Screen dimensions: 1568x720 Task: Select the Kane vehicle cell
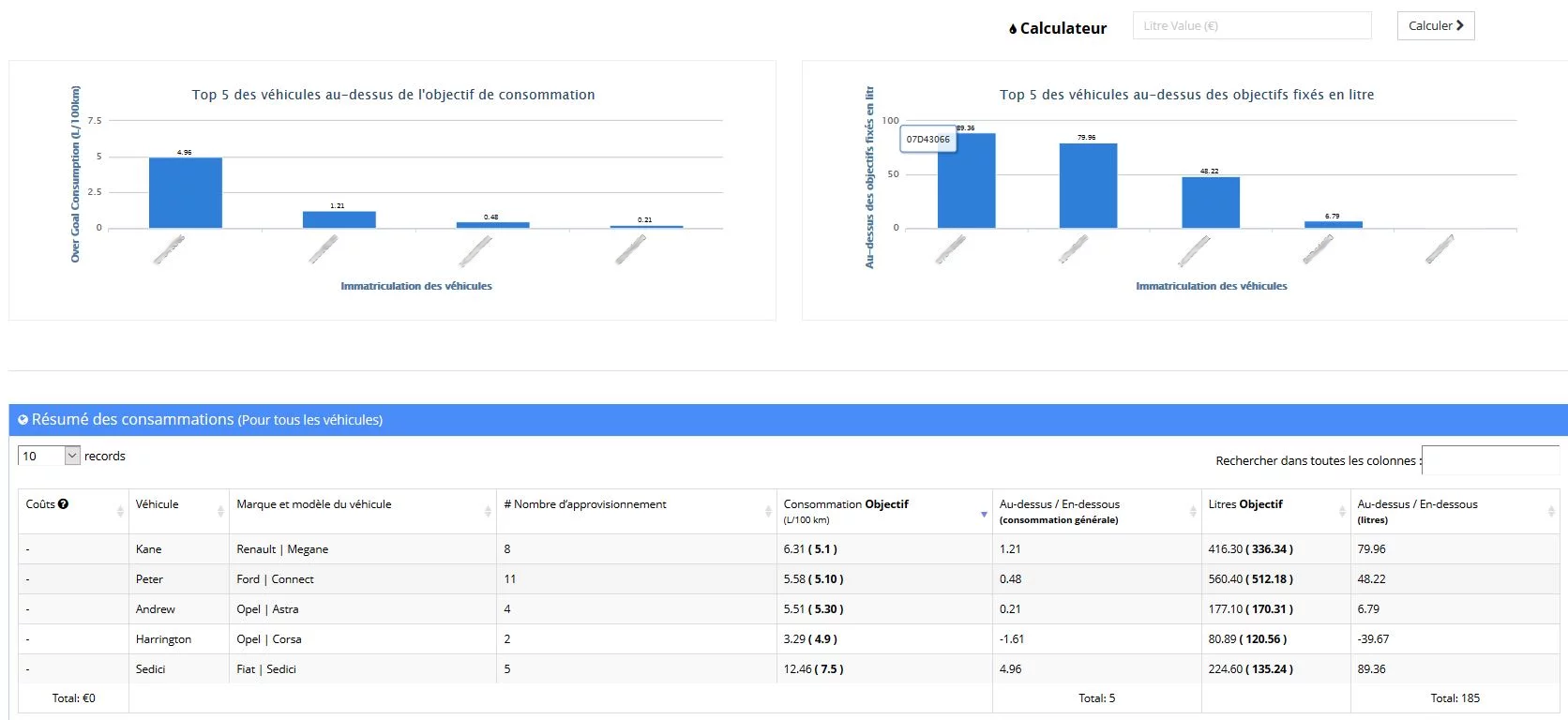[179, 549]
